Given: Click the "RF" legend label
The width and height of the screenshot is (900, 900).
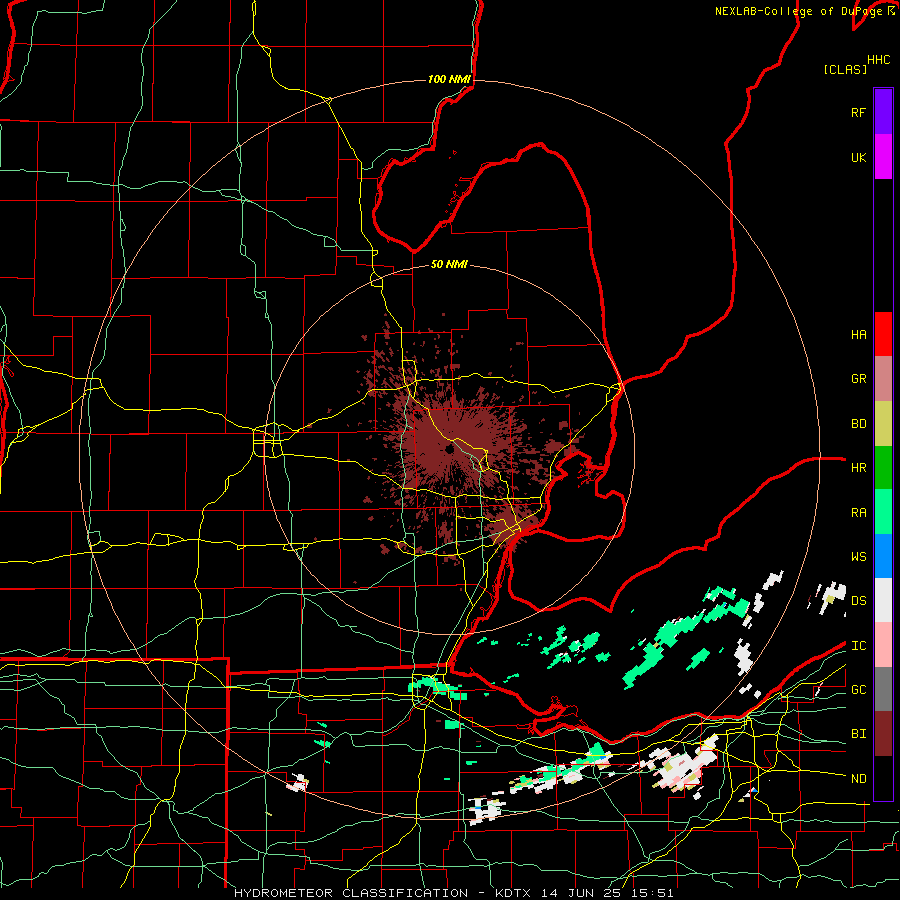Looking at the screenshot, I should tap(858, 112).
